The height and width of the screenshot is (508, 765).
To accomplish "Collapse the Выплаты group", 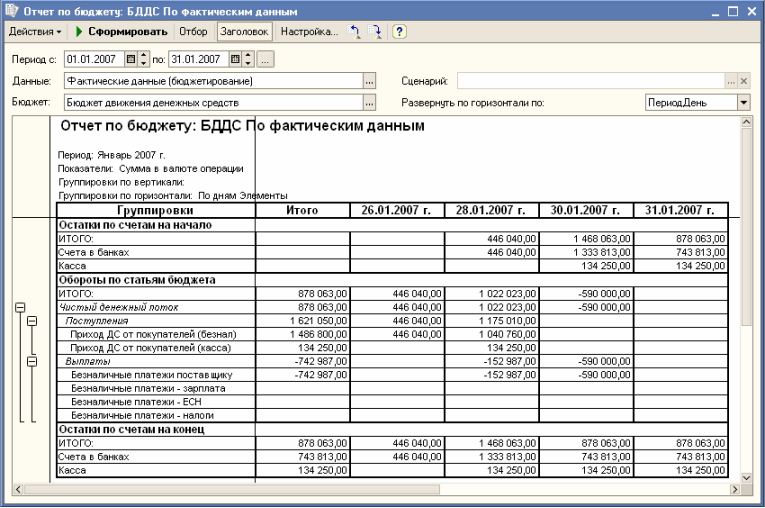I will coord(32,362).
